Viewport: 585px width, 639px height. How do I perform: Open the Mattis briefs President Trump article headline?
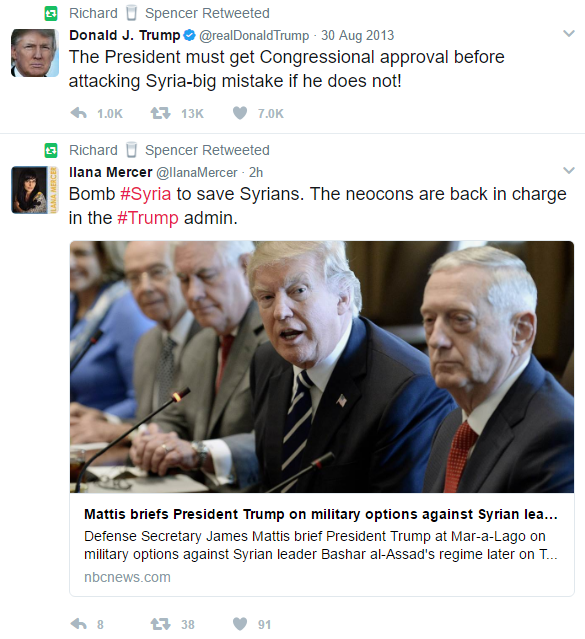(320, 514)
